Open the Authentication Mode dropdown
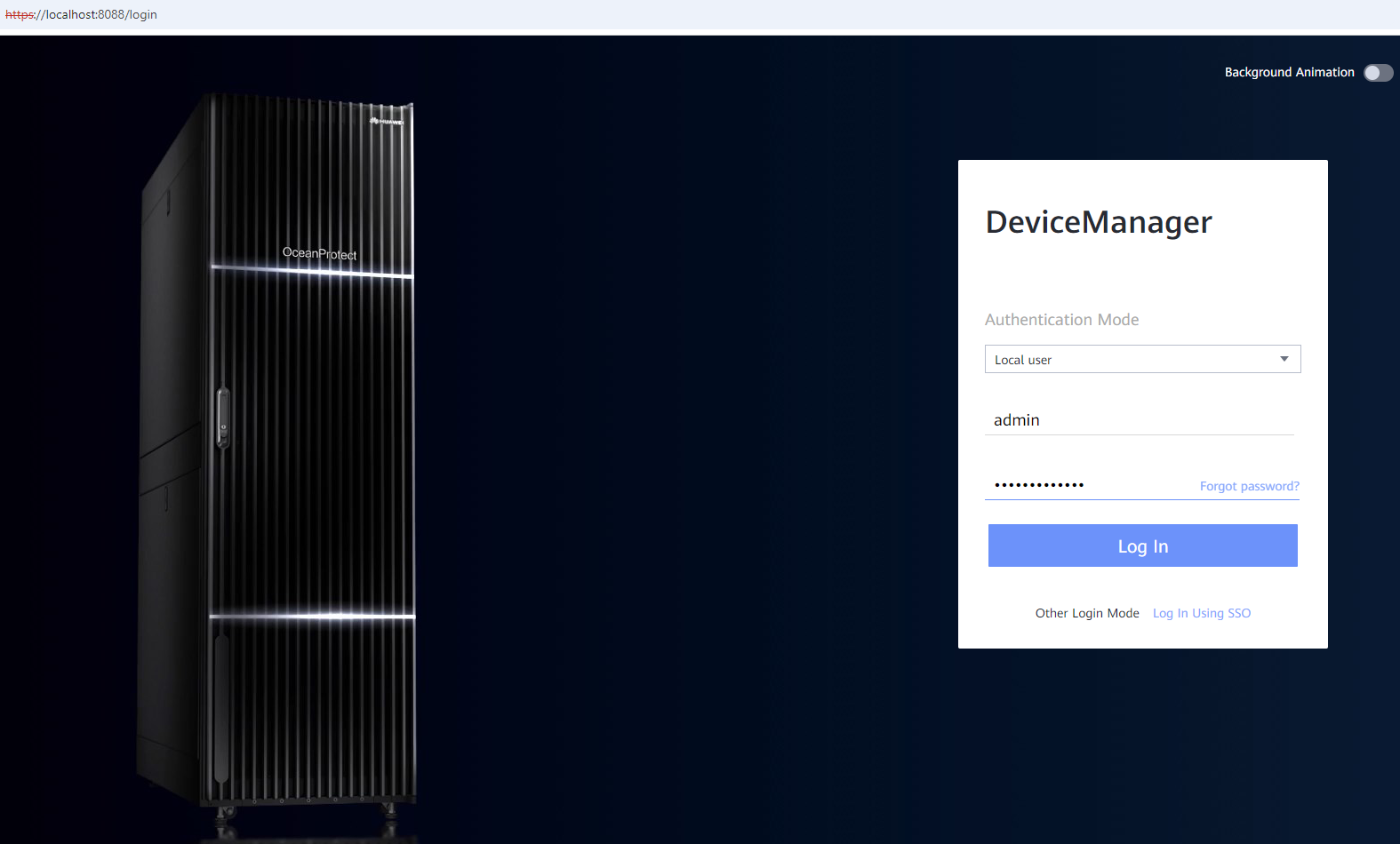Screen dimensions: 1400x844 (x=1142, y=359)
